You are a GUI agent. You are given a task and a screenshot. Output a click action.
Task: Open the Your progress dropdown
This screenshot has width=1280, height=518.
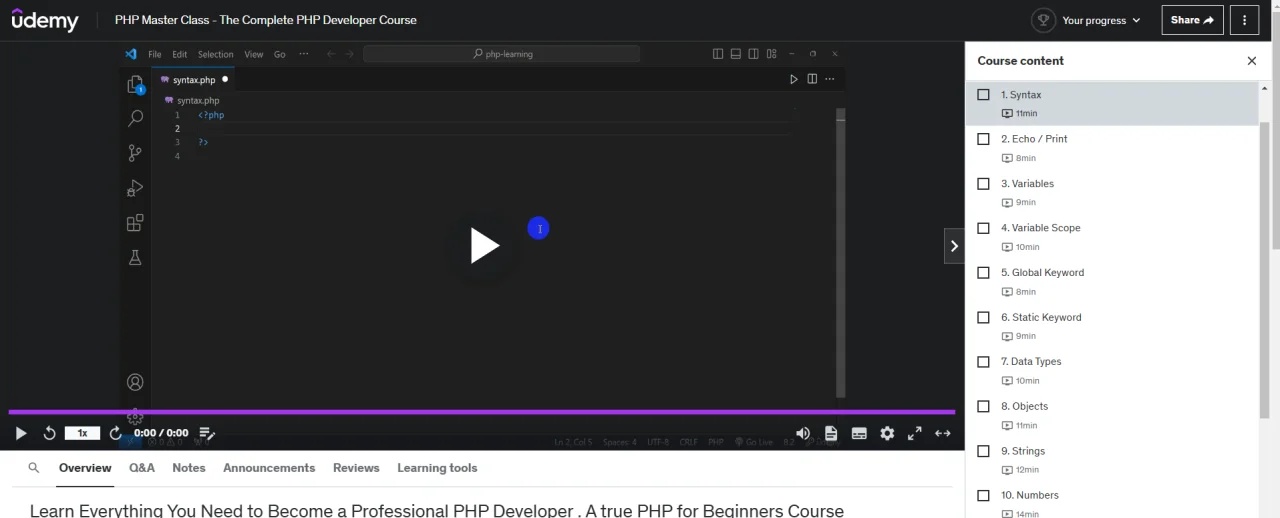tap(1101, 20)
